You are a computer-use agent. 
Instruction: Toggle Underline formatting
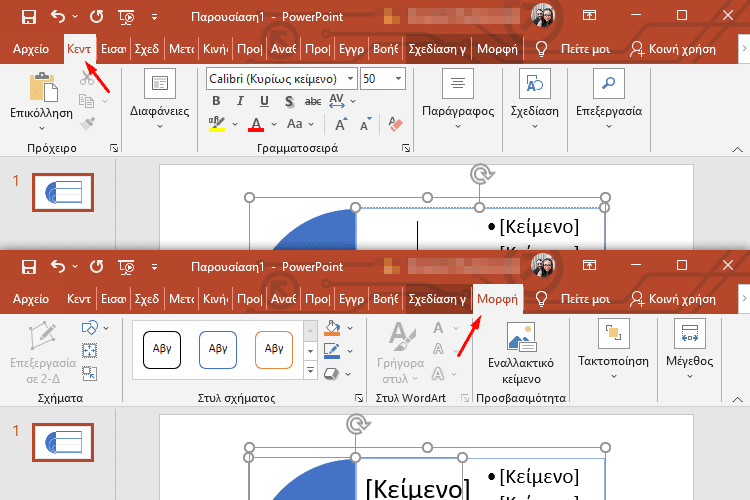point(264,101)
